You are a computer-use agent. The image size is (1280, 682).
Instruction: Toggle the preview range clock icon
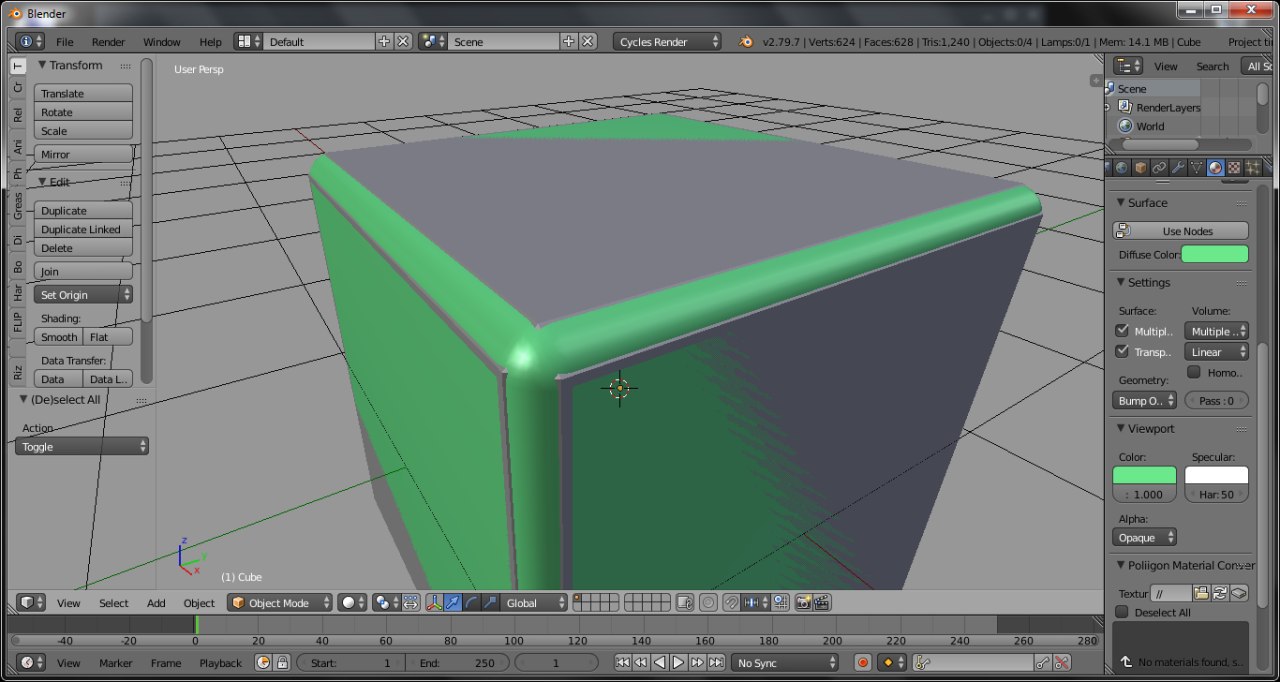coord(264,662)
